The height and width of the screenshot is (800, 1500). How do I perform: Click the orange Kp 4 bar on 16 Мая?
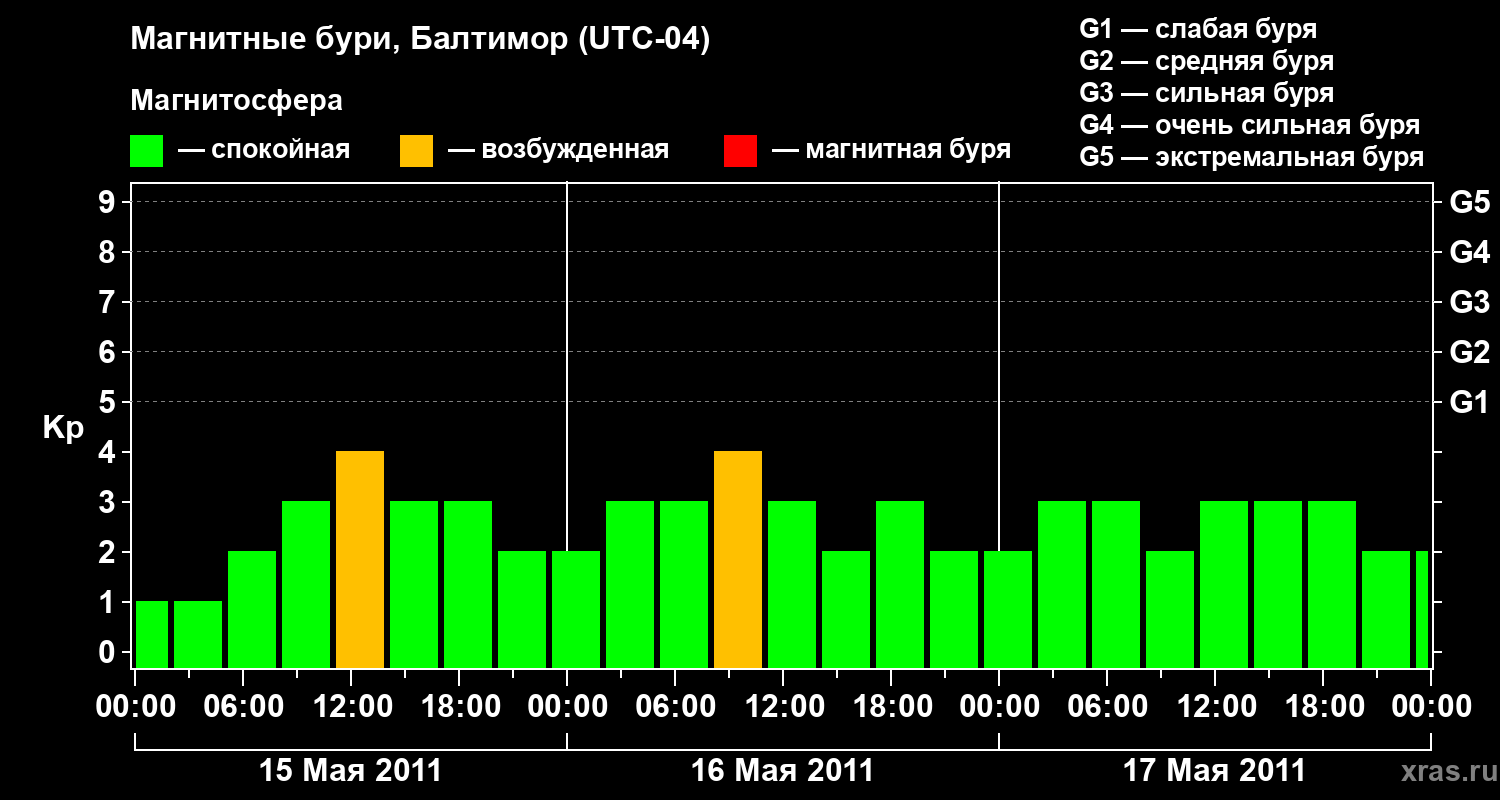coord(738,560)
